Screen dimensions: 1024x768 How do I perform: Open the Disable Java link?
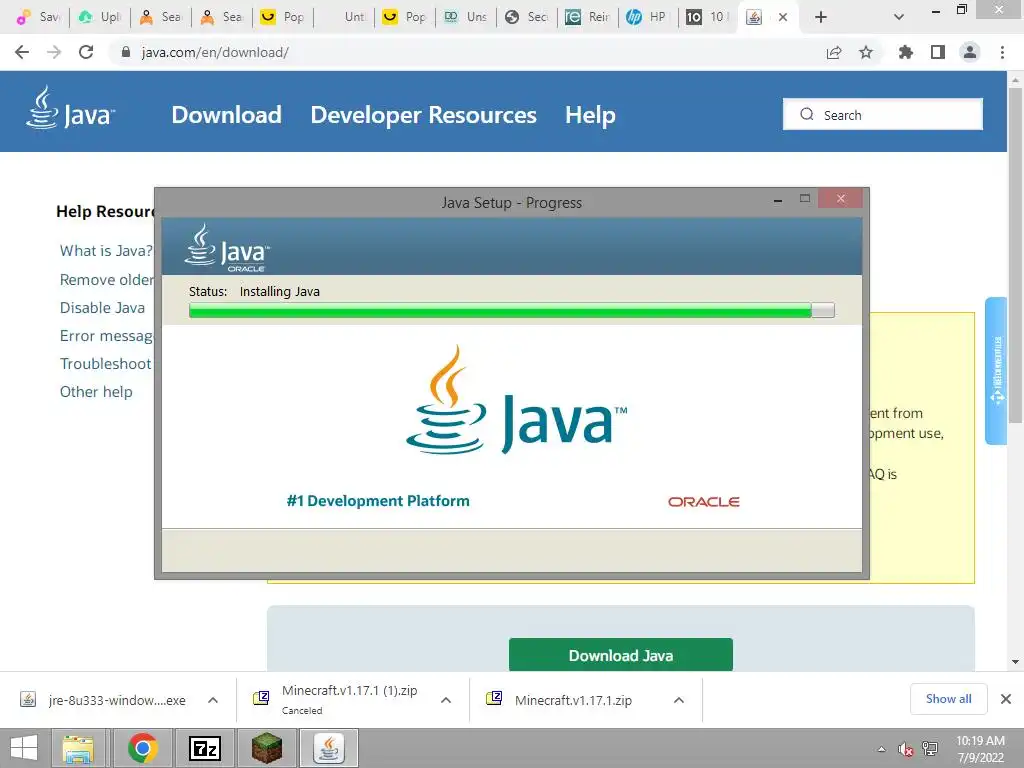point(103,308)
